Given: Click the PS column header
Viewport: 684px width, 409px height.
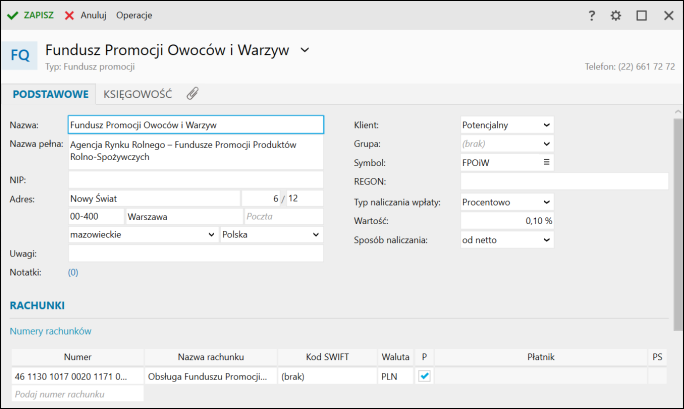Looking at the screenshot, I should click(x=657, y=357).
